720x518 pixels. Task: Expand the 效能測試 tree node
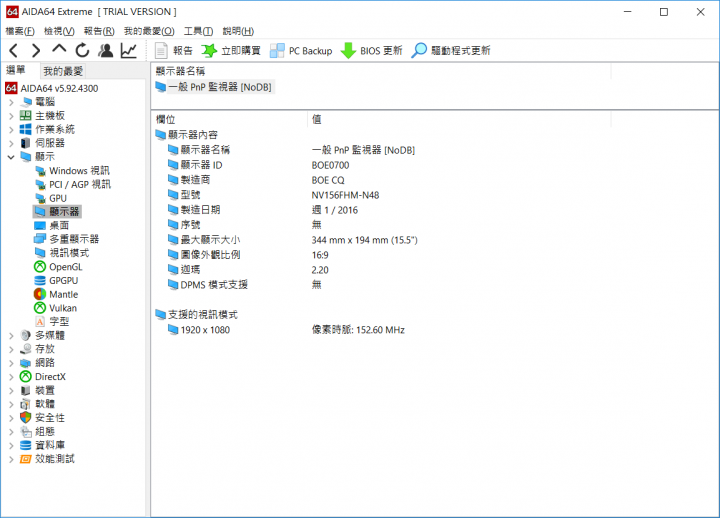[x=11, y=459]
